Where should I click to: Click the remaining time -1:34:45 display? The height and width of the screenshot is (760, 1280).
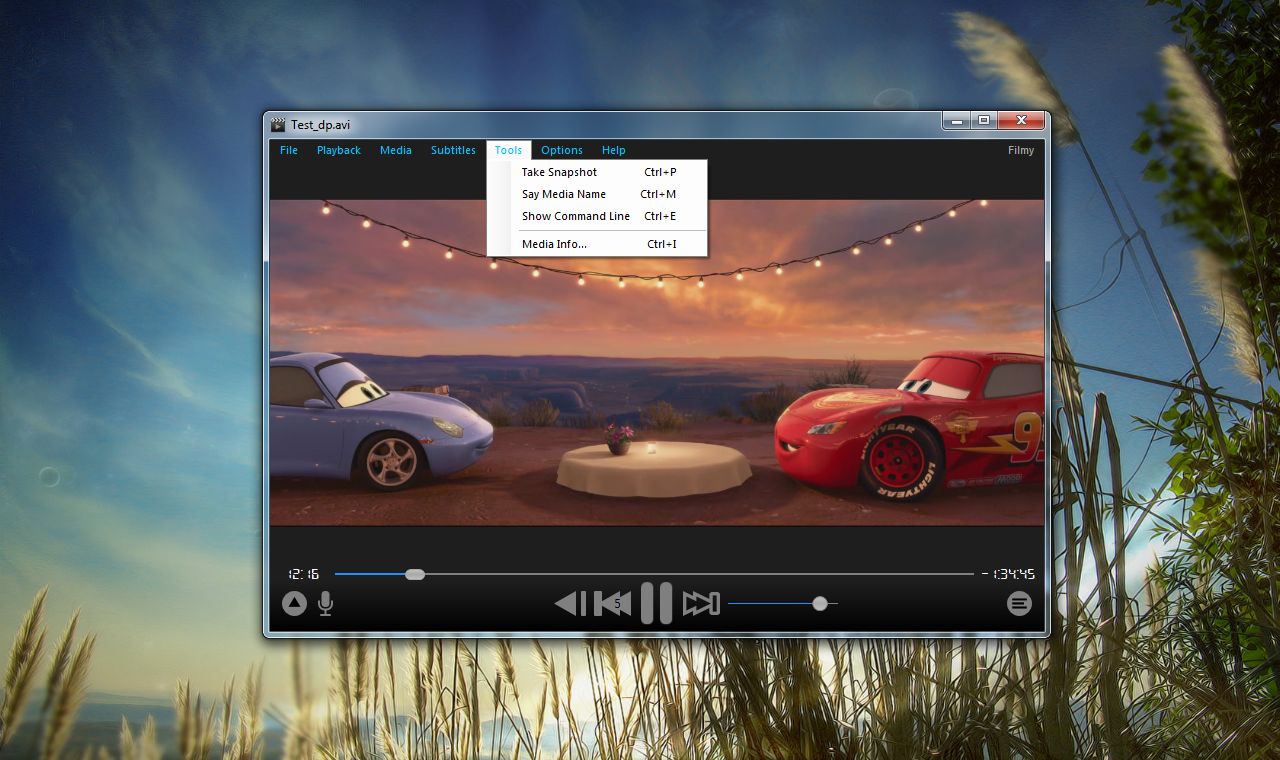1008,574
